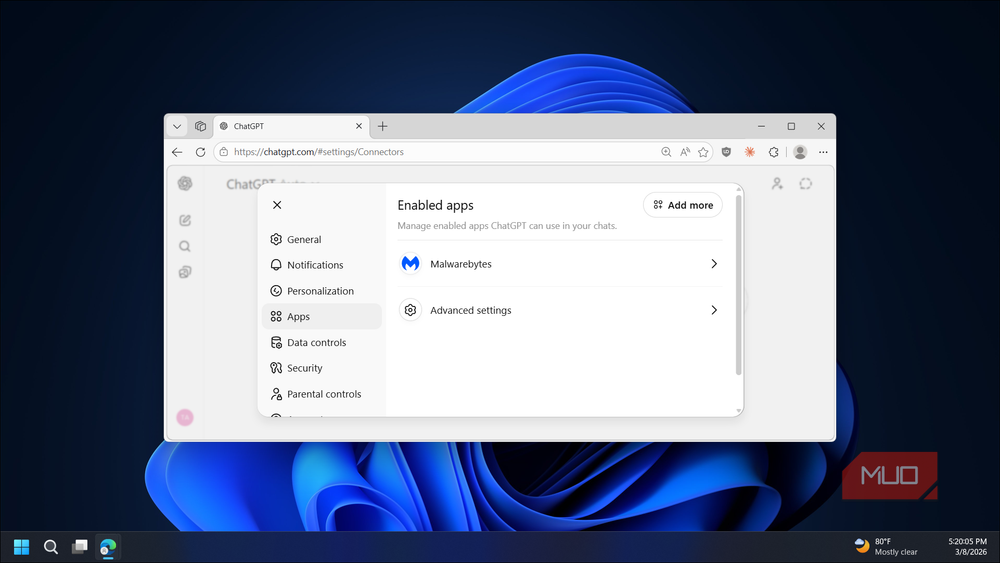Add page to favorites star icon

tap(703, 152)
